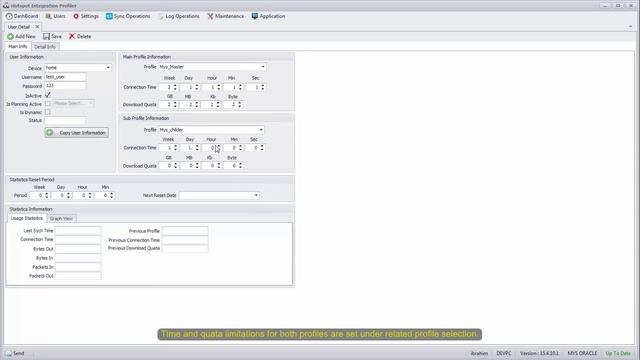640x360 pixels.
Task: Click the Up To Date status text
Action: click(618, 353)
